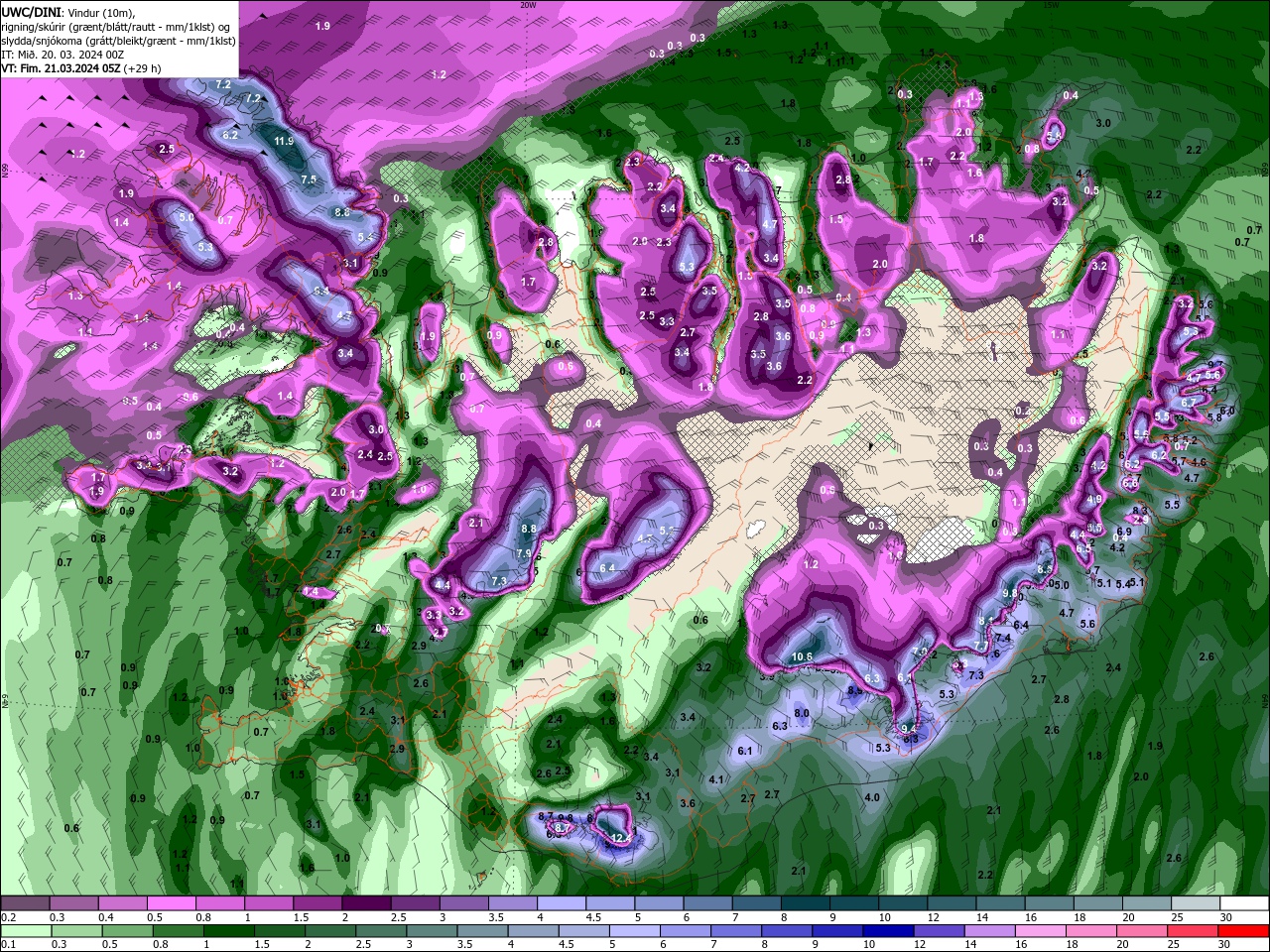Click the dark green 1 swatch in rain scale

click(227, 931)
